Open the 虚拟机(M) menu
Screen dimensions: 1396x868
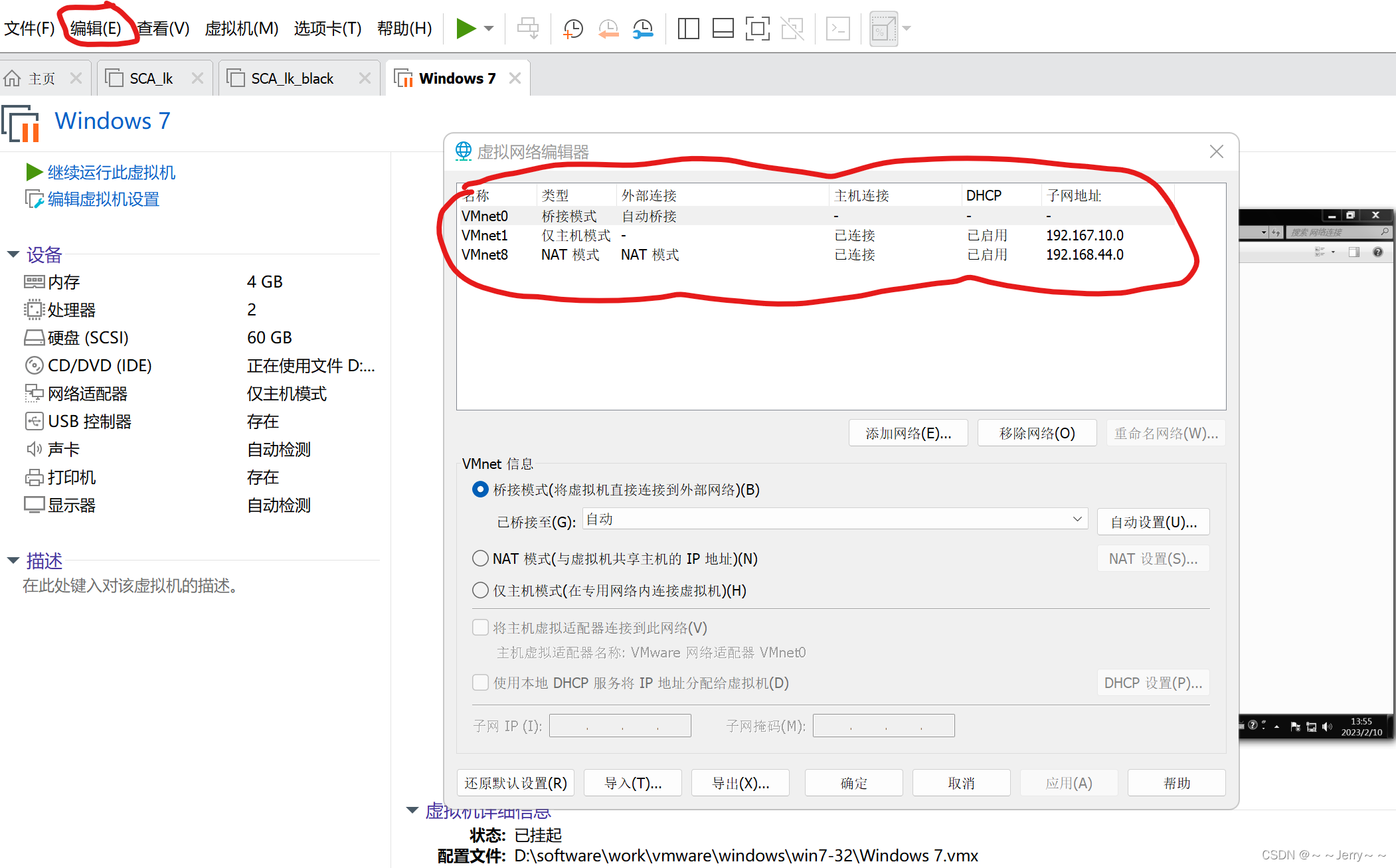242,29
